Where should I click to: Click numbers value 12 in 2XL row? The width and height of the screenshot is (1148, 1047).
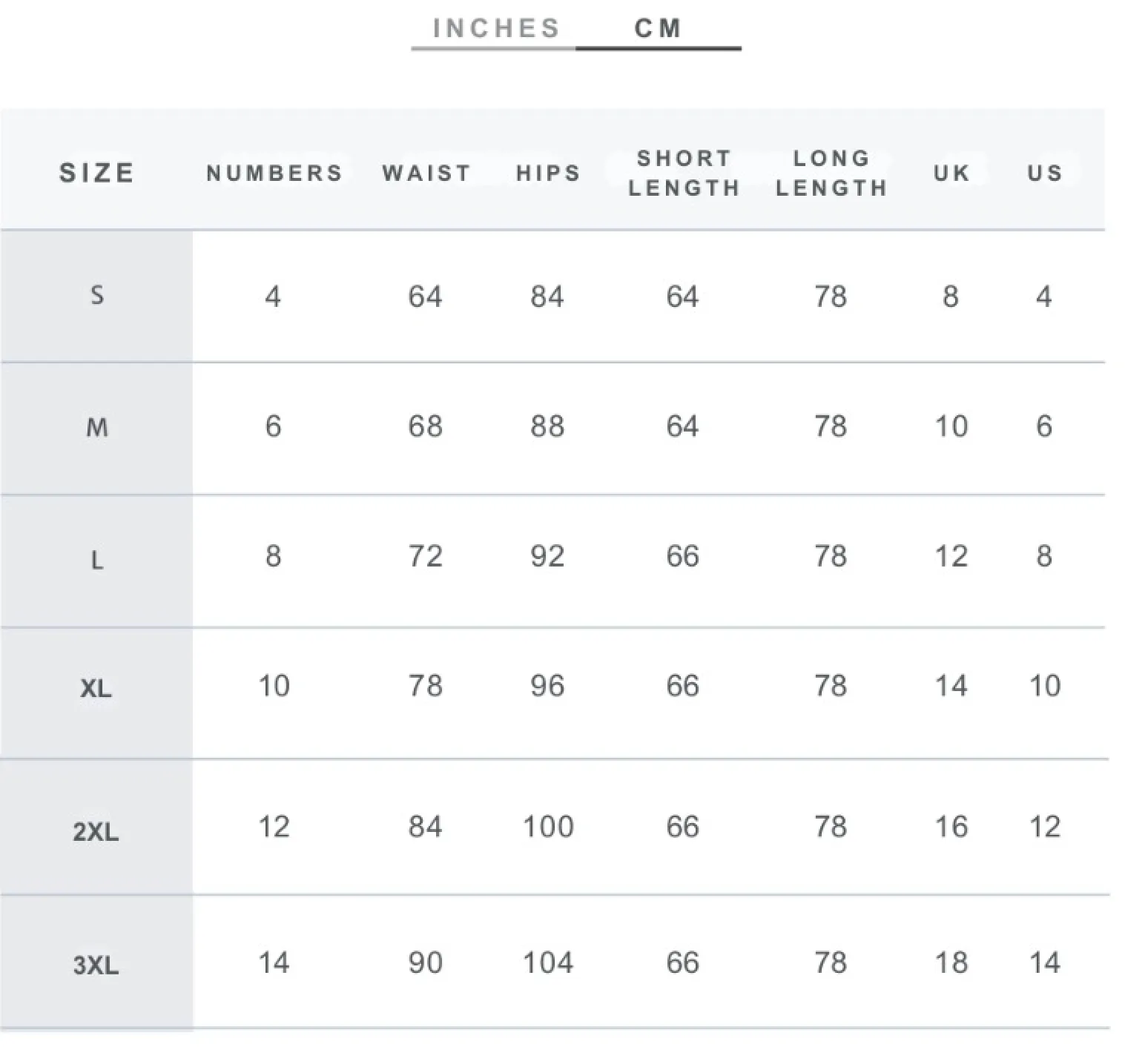[274, 827]
